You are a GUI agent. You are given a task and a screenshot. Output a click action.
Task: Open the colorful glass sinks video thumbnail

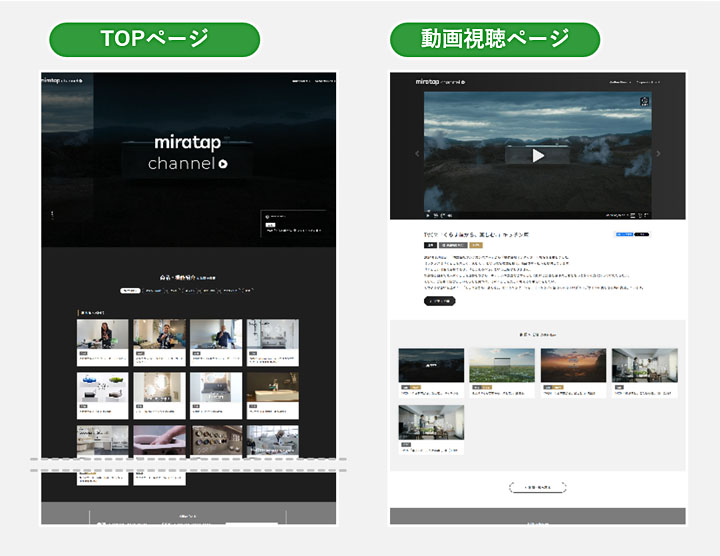[x=103, y=391]
